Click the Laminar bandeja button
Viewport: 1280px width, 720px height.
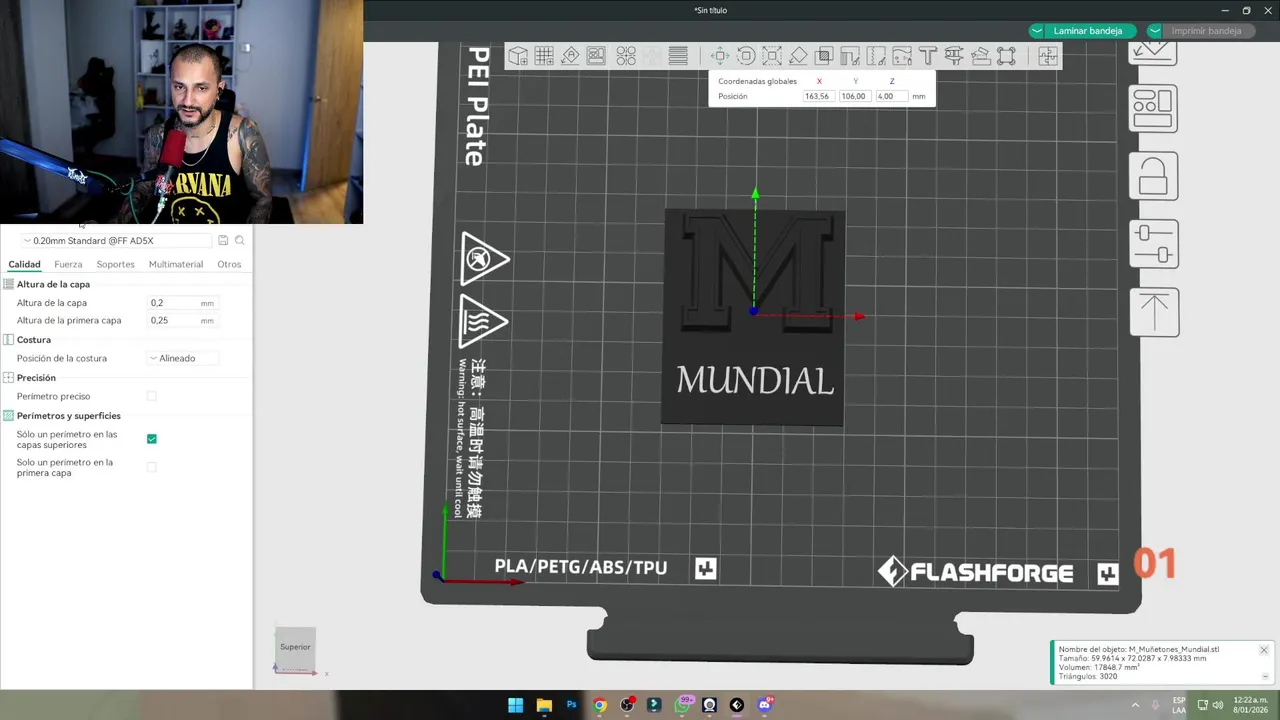[x=1088, y=31]
